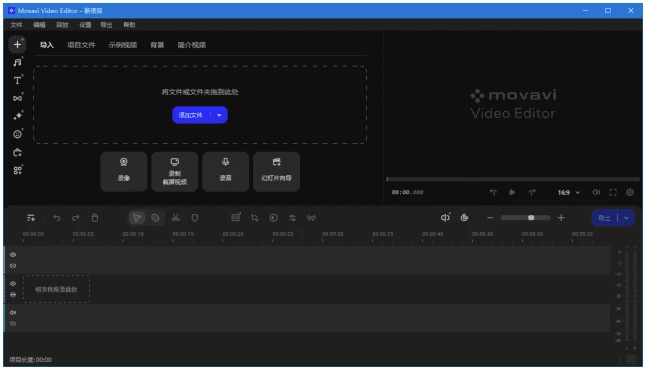Switch to the 简介视频 intro videos tab
The width and height of the screenshot is (646, 370).
coord(192,45)
